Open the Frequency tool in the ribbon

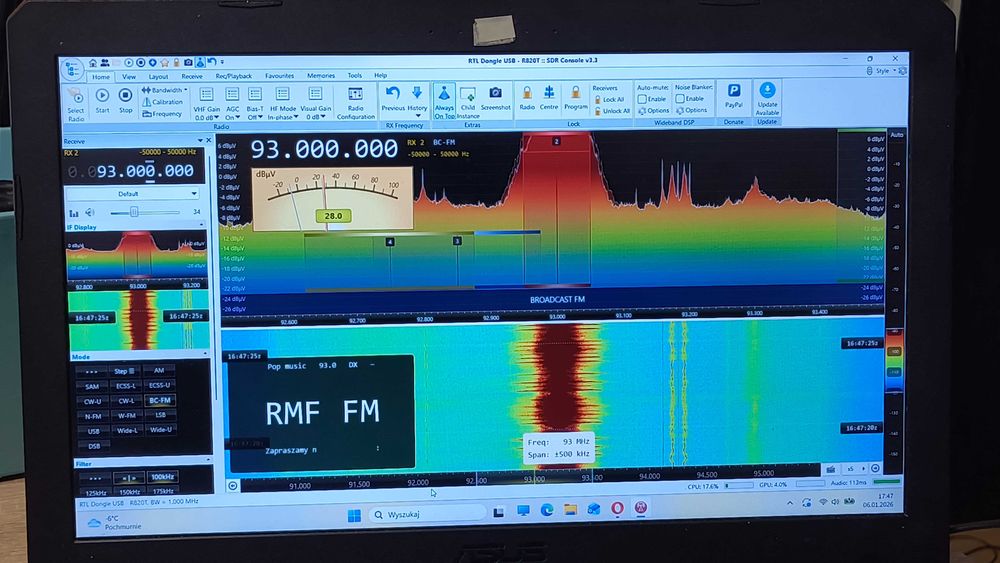coord(162,113)
